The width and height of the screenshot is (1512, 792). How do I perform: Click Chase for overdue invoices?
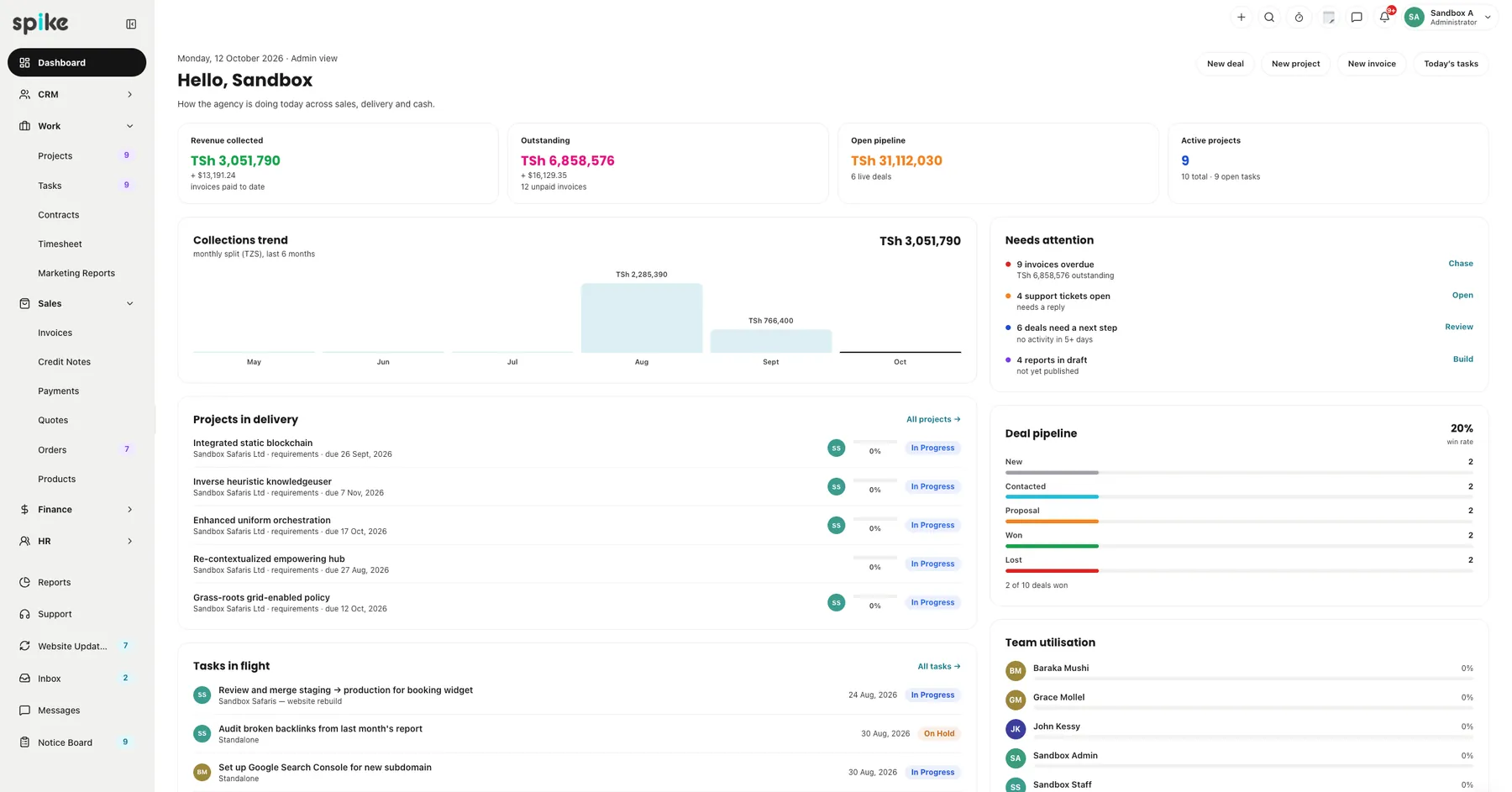coord(1460,264)
